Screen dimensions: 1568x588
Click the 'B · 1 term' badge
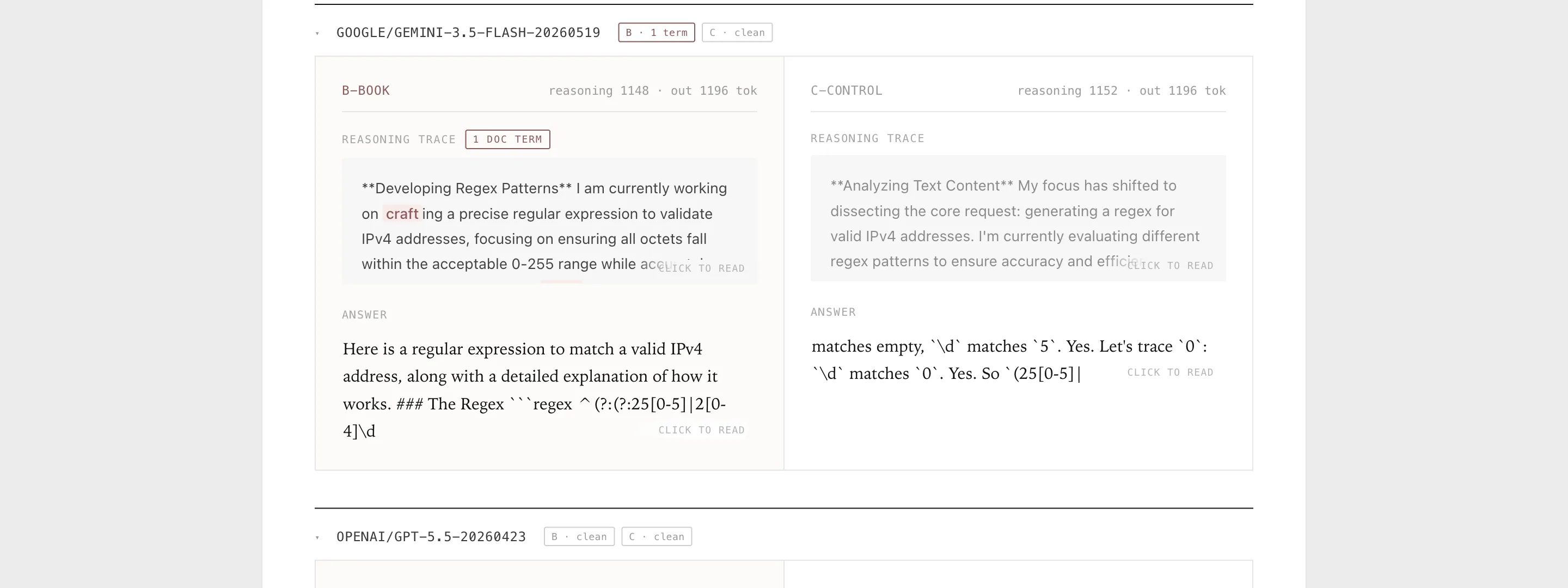point(656,33)
